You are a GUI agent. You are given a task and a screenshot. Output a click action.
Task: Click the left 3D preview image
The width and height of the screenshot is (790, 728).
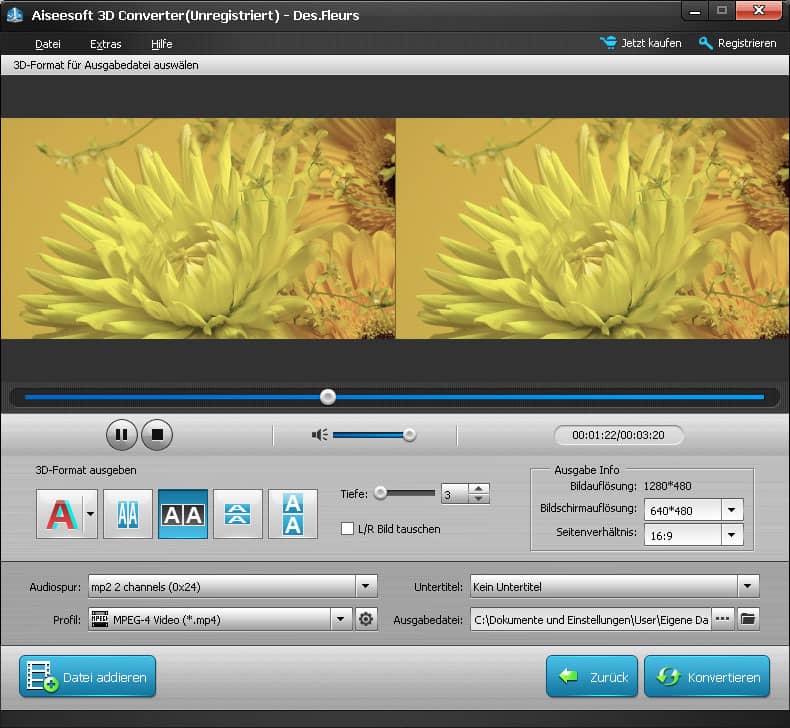click(198, 228)
